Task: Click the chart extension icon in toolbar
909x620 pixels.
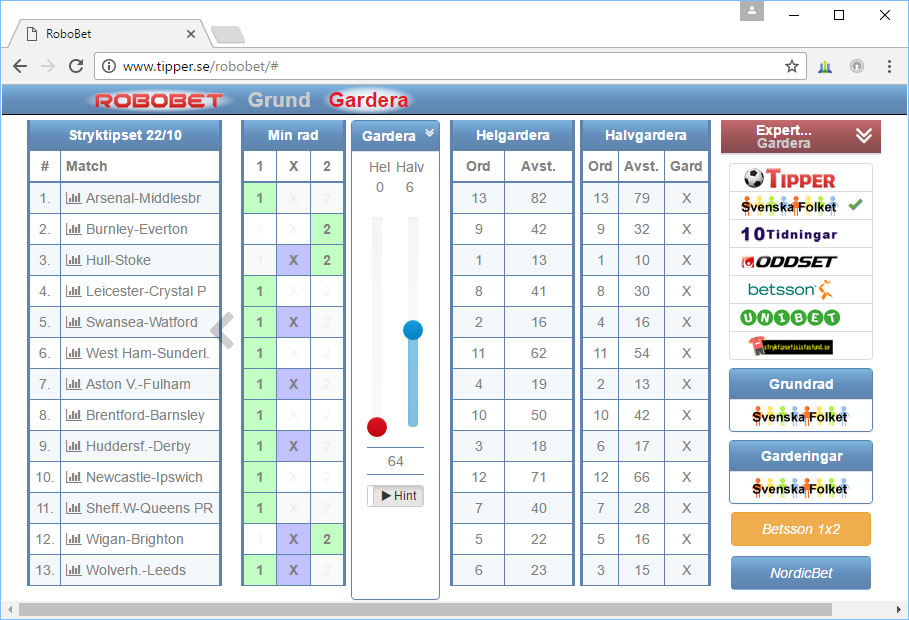Action: point(825,67)
